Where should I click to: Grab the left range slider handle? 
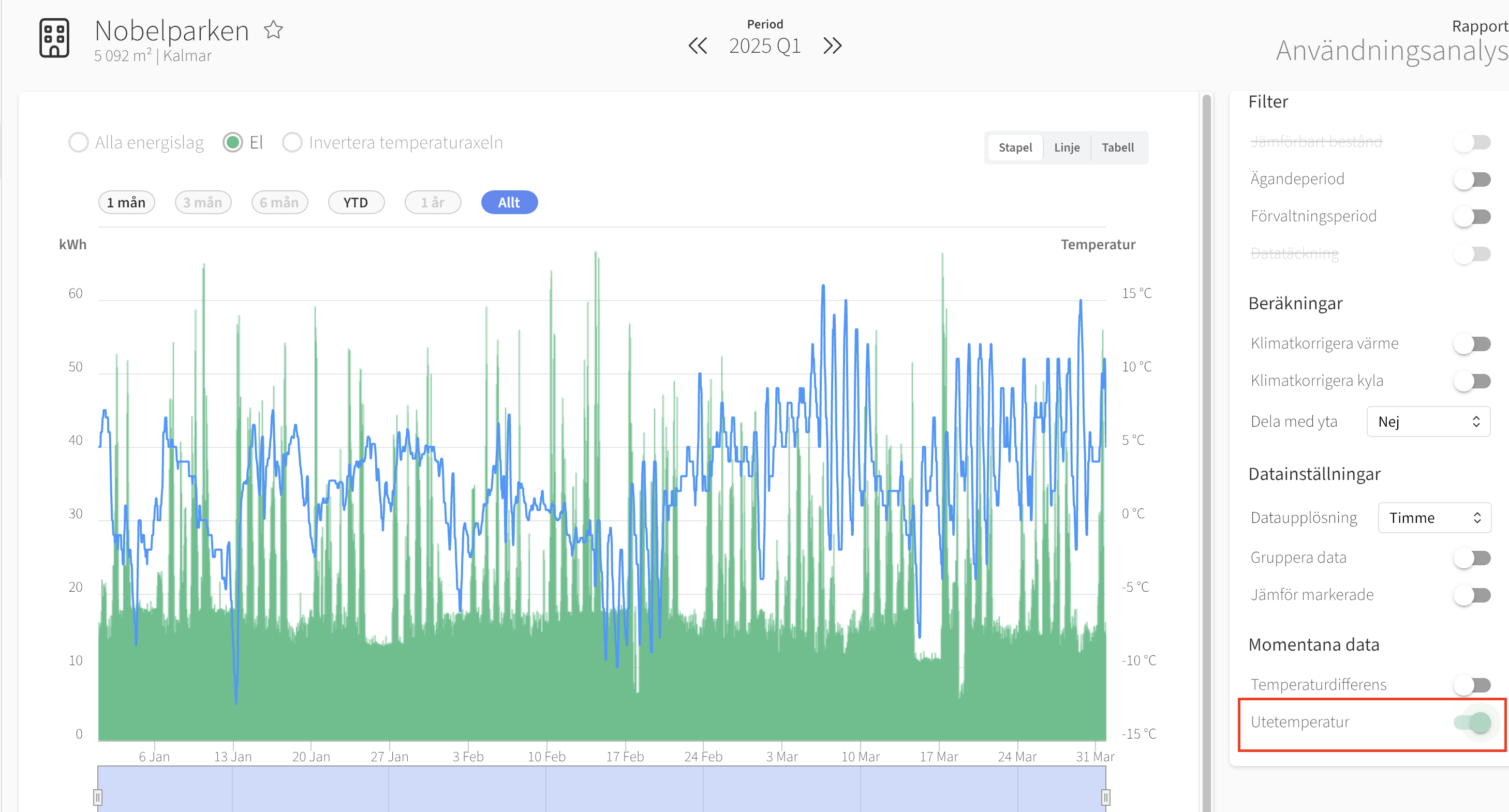coord(98,797)
